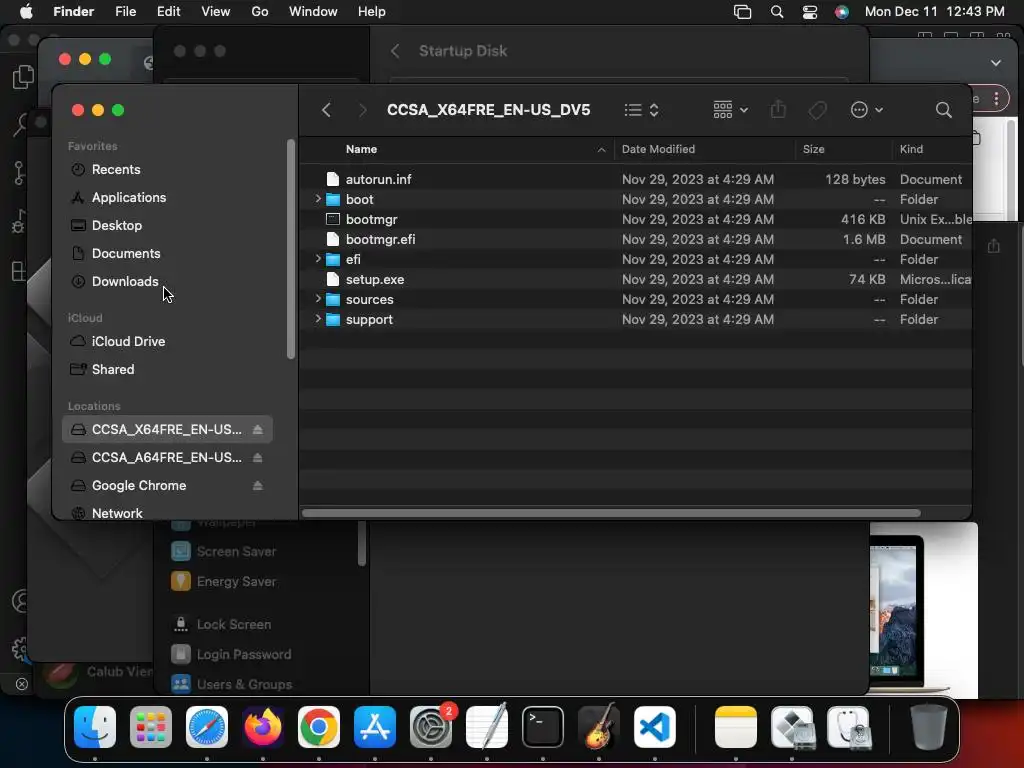The height and width of the screenshot is (768, 1024).
Task: Open App Store from the Dock
Action: (x=375, y=726)
